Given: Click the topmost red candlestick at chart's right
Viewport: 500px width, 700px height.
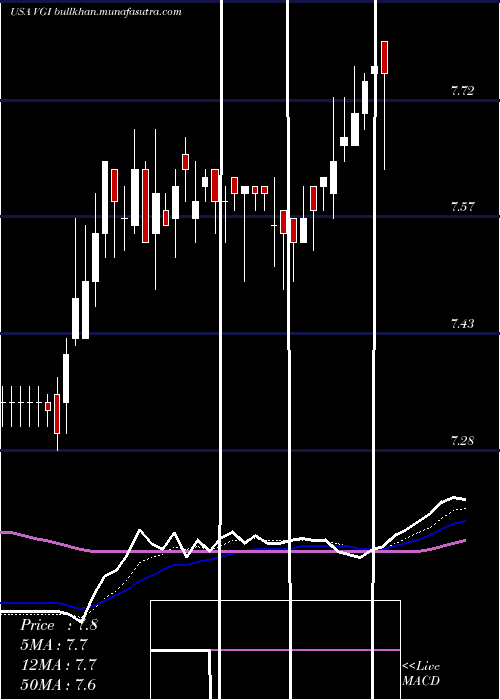Looking at the screenshot, I should (384, 57).
